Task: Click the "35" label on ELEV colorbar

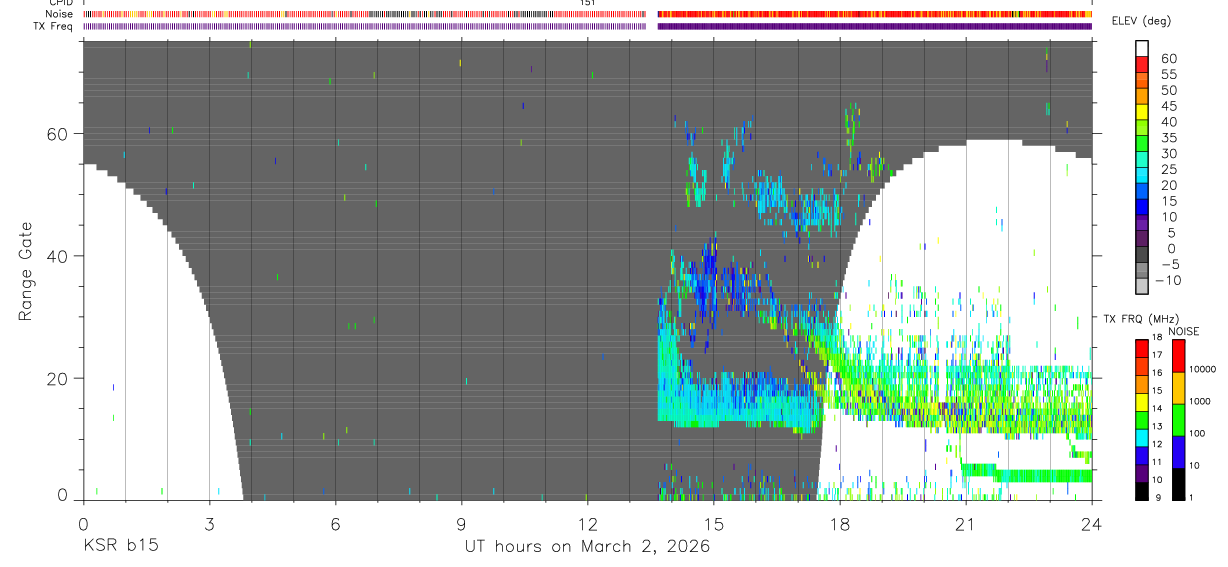Action: [x=1168, y=138]
